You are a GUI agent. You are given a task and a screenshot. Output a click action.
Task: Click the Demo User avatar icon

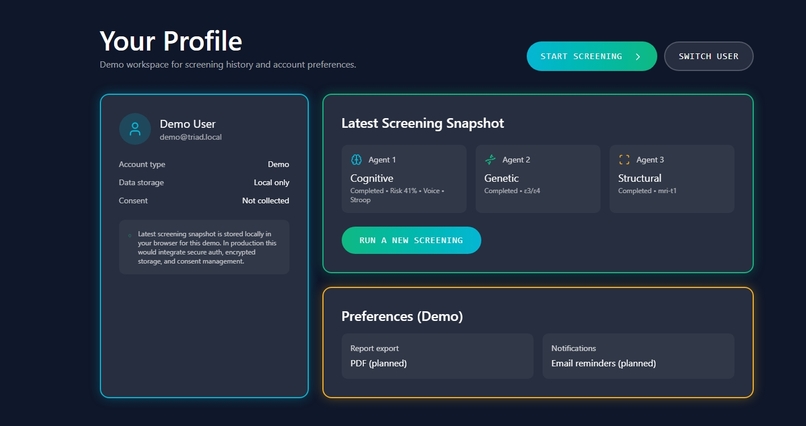135,129
